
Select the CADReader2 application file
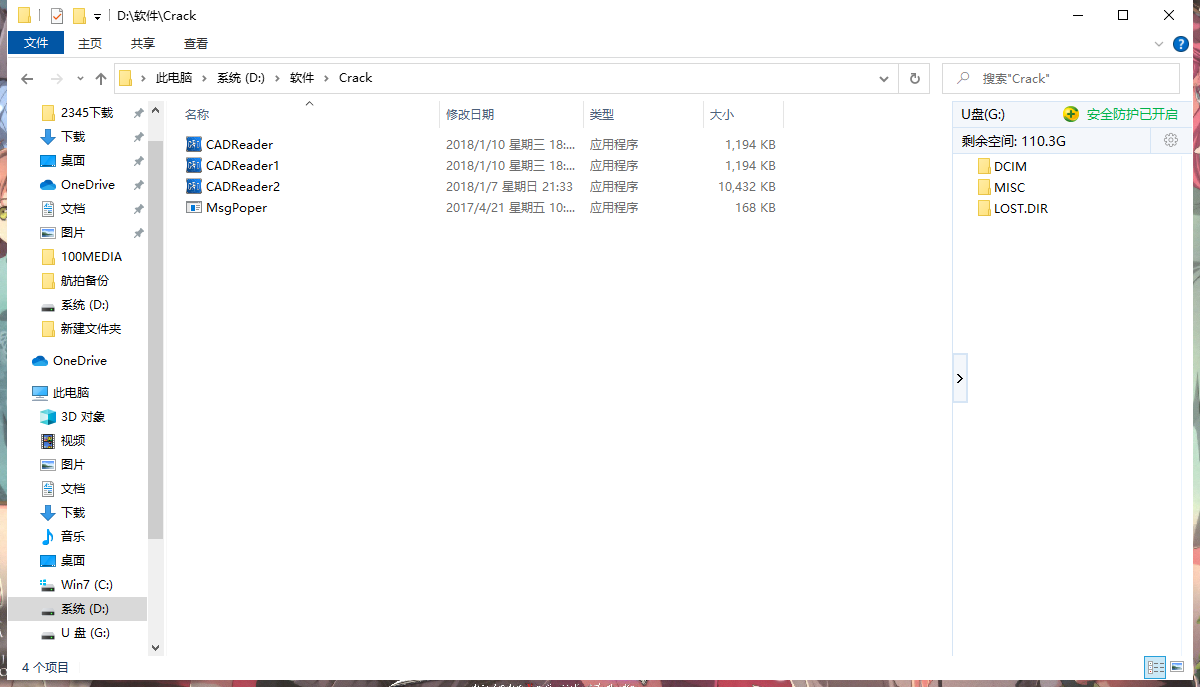242,187
